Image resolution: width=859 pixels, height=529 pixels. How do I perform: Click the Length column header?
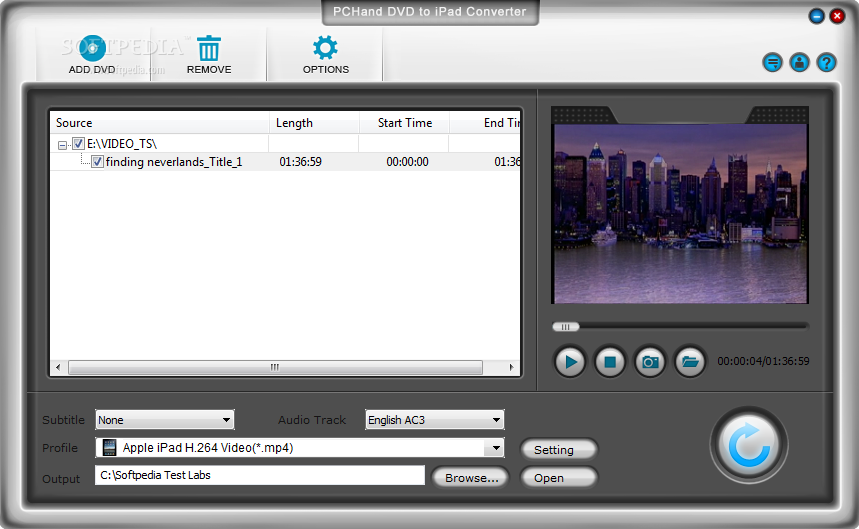coord(314,123)
